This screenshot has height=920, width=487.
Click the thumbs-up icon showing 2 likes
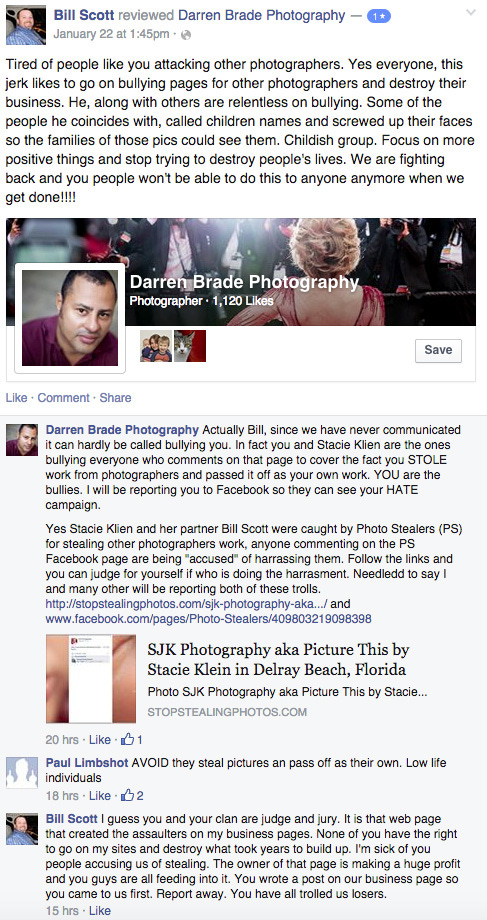pos(127,796)
